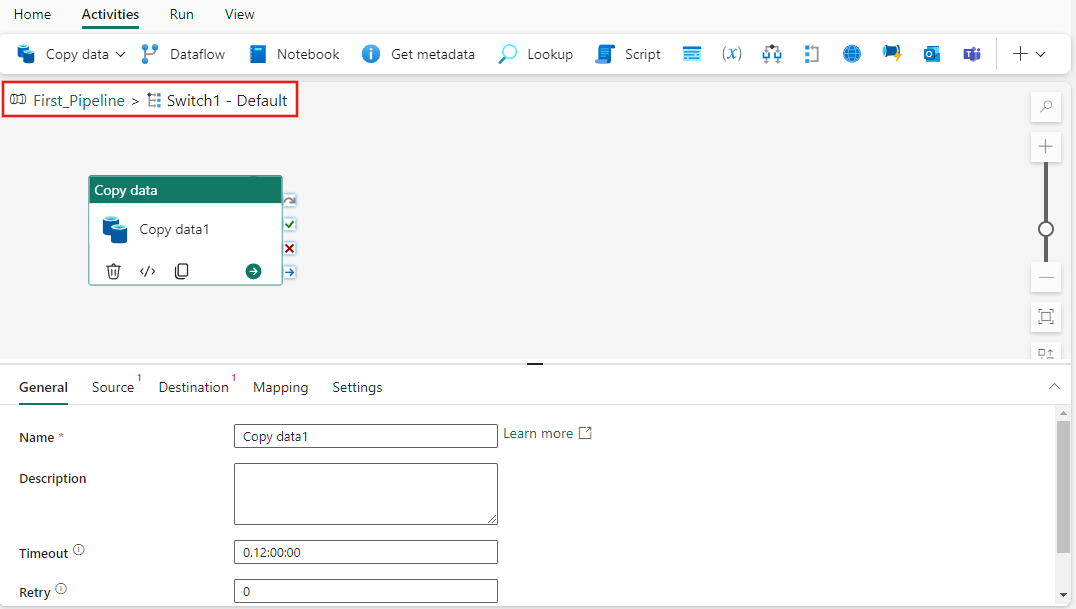Collapse the properties panel chevron
Screen dimensions: 1076x609
click(x=1054, y=386)
